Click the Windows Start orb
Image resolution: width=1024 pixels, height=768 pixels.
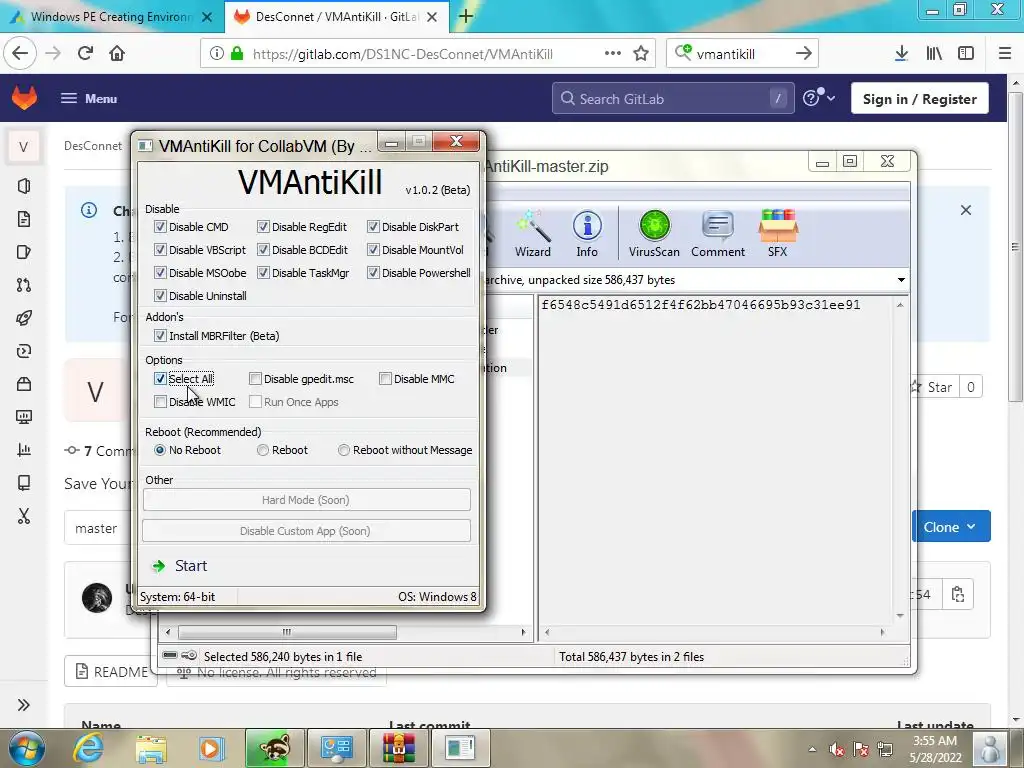tap(27, 748)
